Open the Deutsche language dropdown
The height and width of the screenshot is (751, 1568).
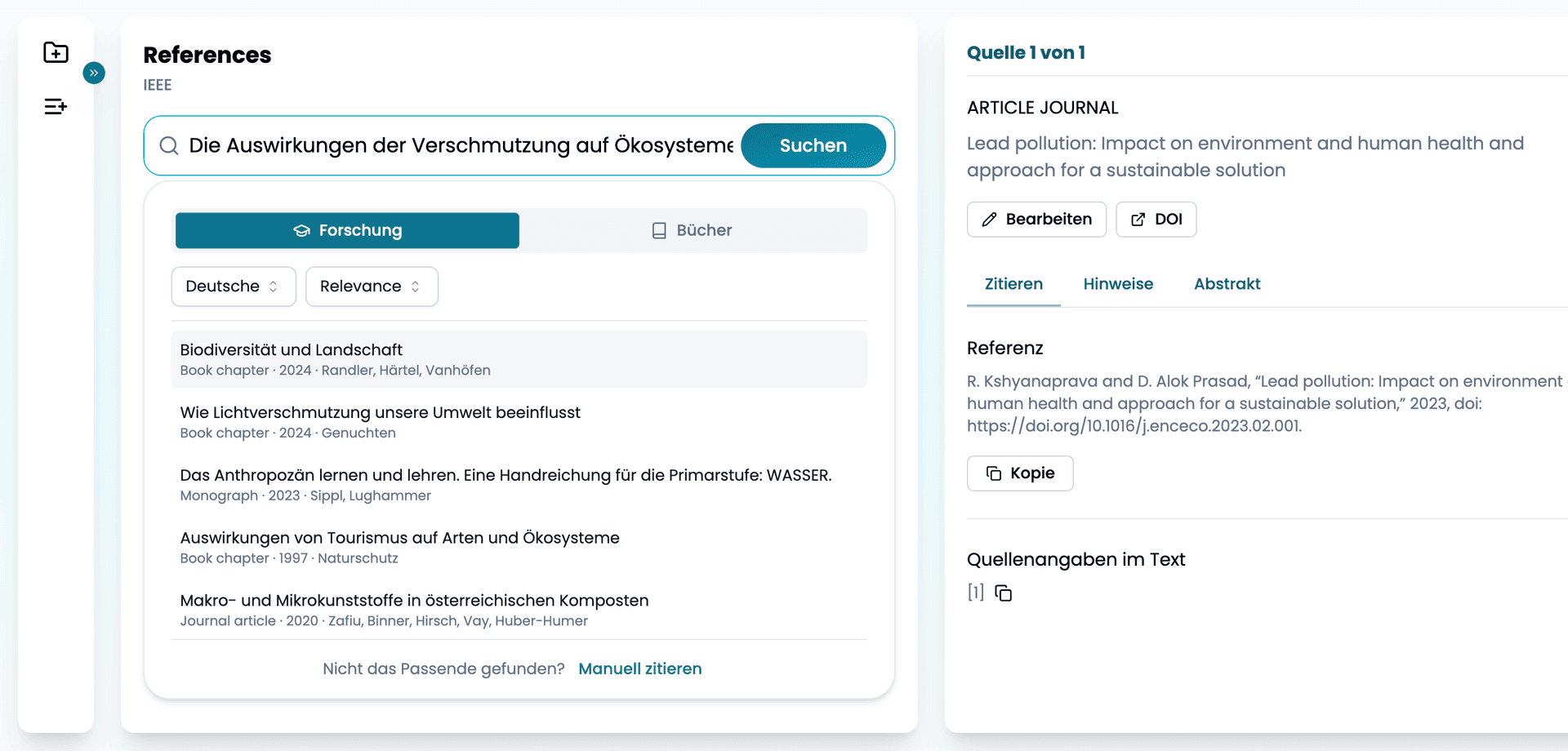pos(234,287)
